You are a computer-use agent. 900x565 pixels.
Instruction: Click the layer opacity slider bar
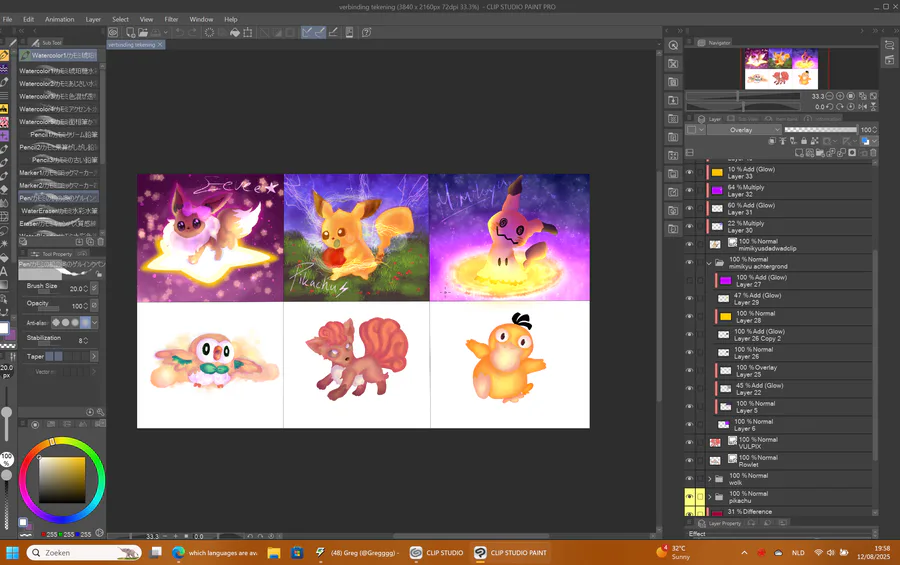[821, 130]
